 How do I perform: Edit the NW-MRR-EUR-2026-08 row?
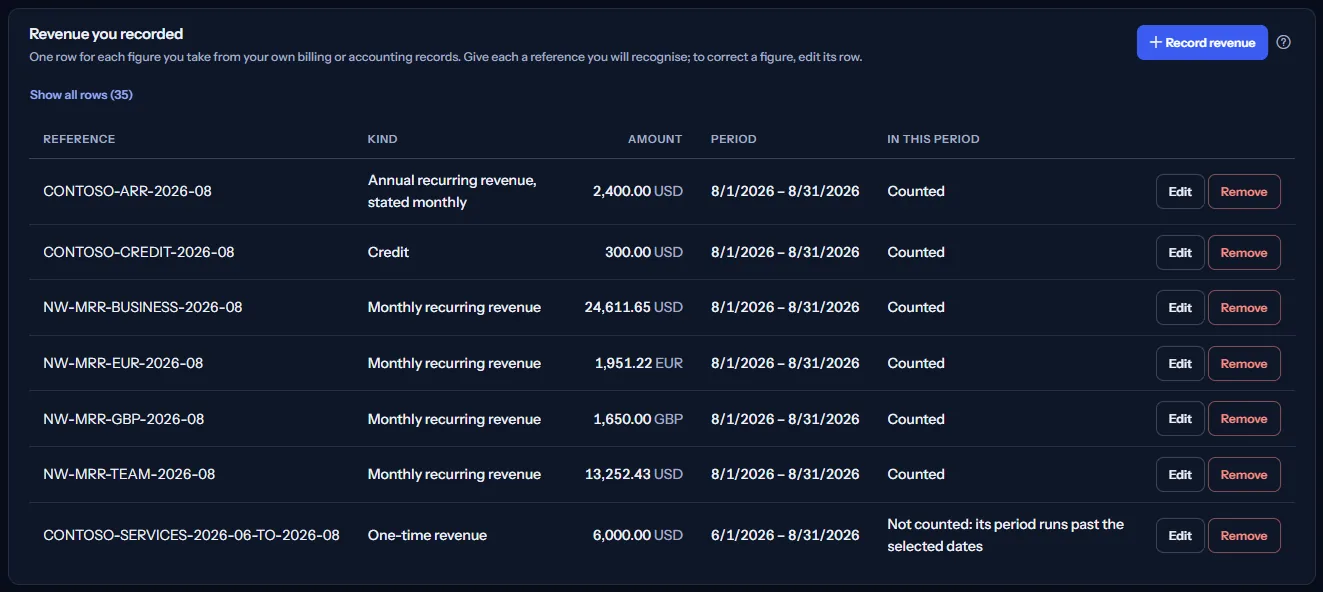point(1180,364)
